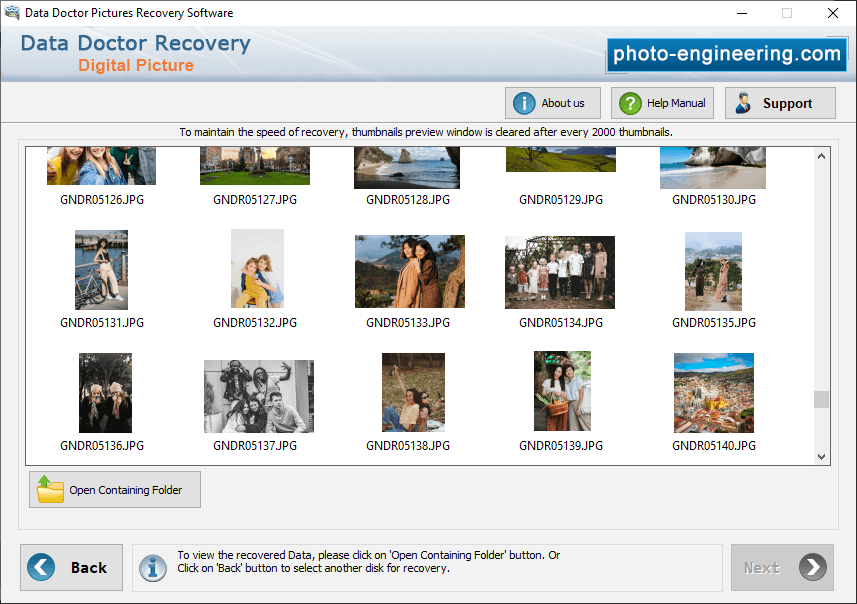Open the About us button

[553, 103]
